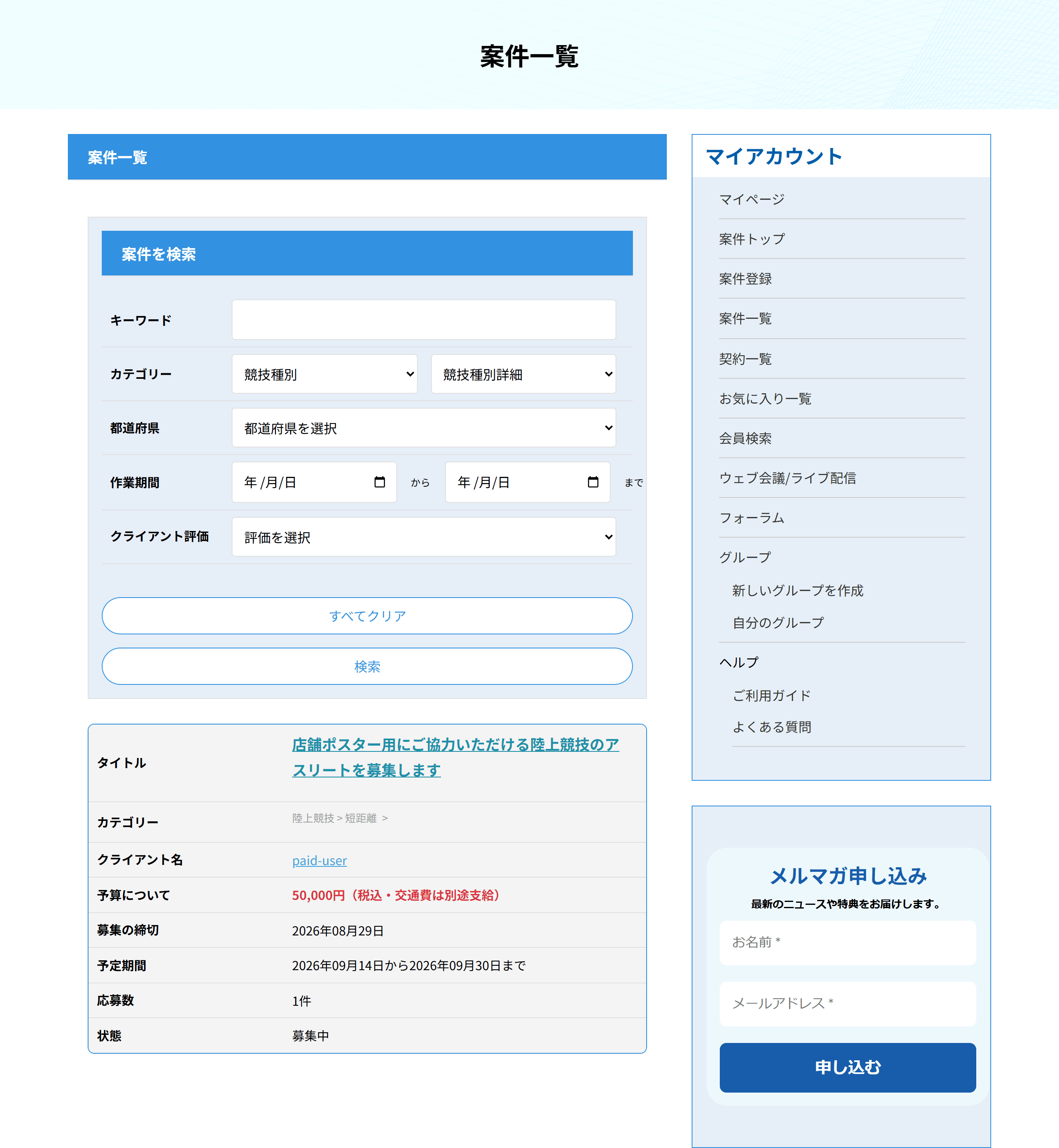This screenshot has width=1059, height=1148.
Task: Open お気に入り一覧 in sidebar
Action: (765, 398)
